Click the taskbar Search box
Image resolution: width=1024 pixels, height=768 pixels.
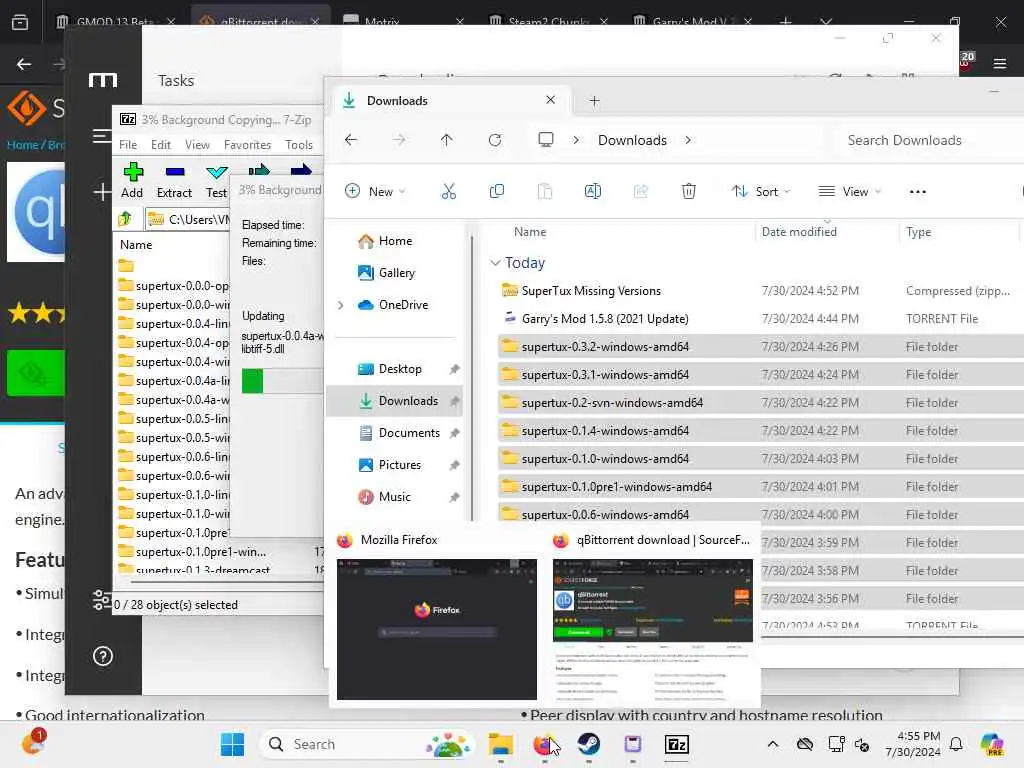point(368,744)
